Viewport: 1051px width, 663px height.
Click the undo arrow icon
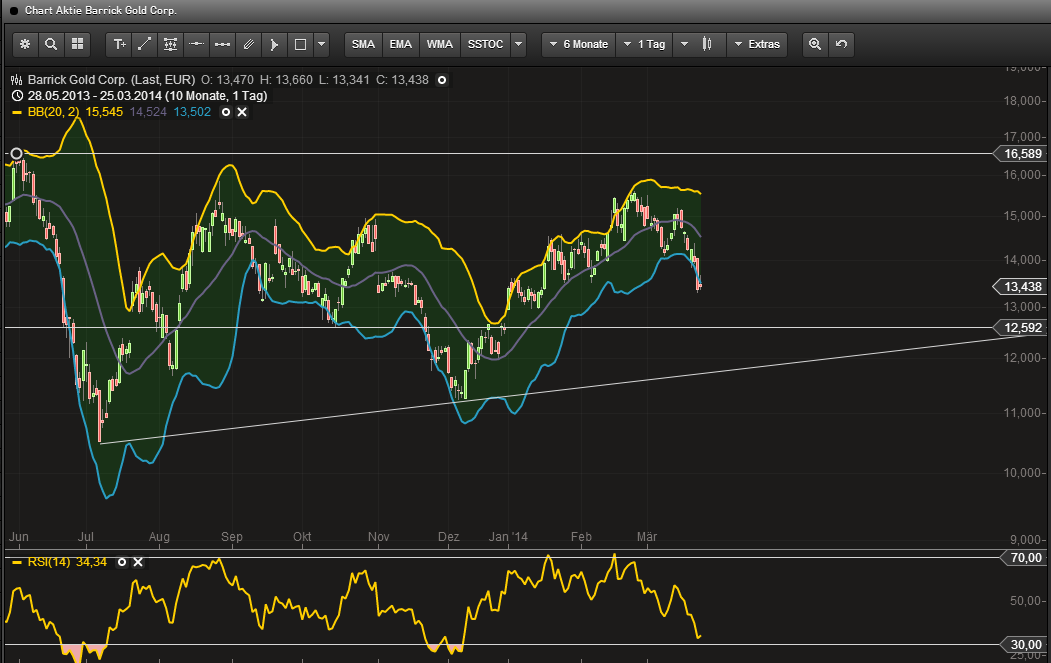[x=839, y=44]
